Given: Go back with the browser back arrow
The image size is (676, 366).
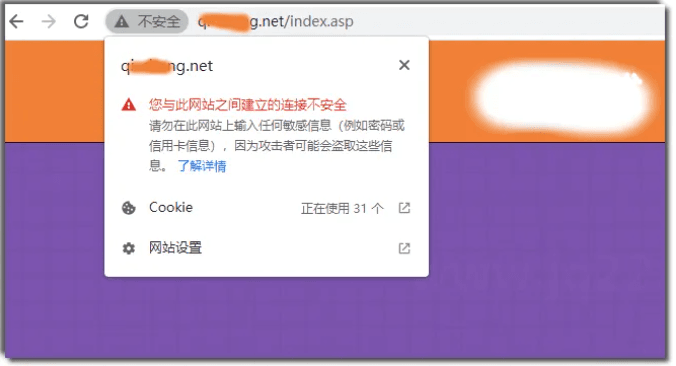Looking at the screenshot, I should click(x=16, y=21).
